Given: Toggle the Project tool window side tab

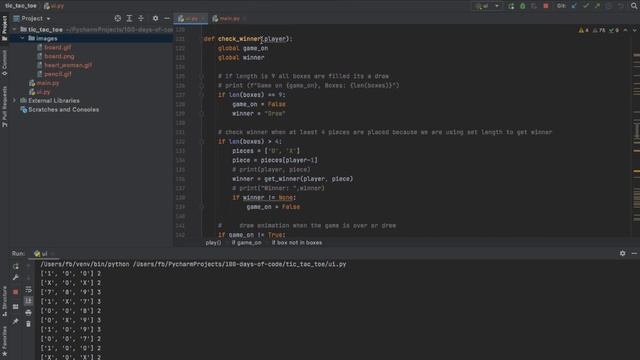Looking at the screenshot, I should [x=4, y=28].
